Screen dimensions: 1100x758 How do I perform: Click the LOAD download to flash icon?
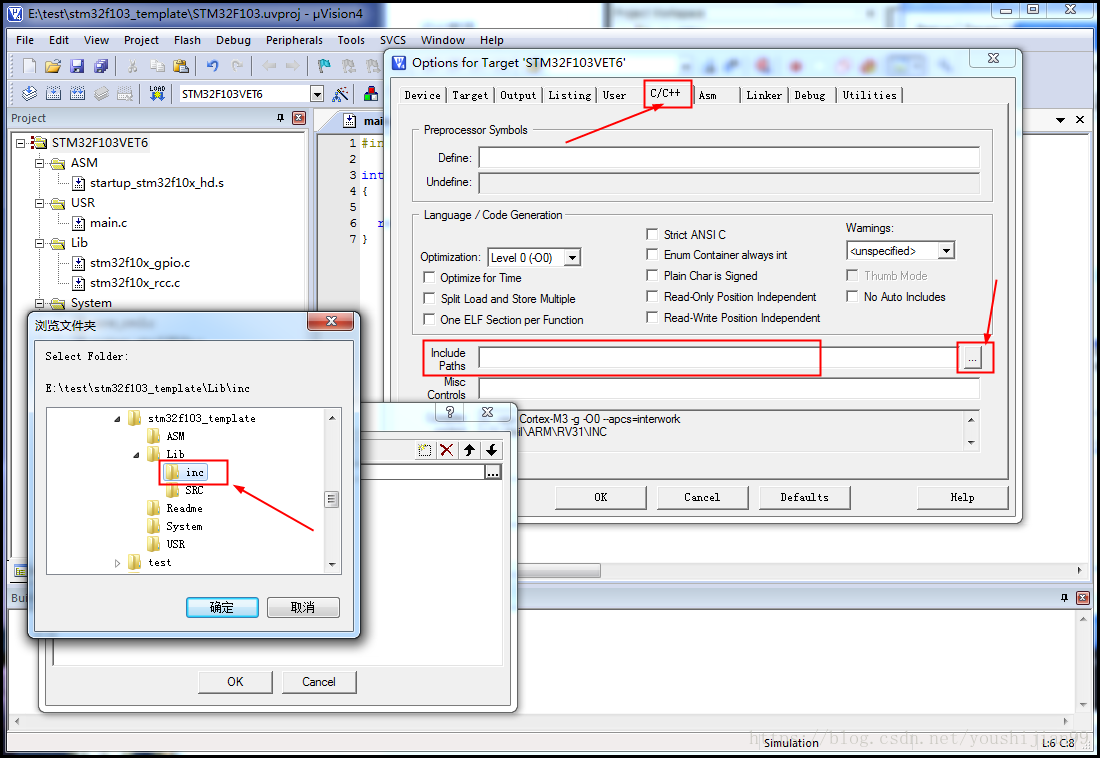(x=157, y=93)
